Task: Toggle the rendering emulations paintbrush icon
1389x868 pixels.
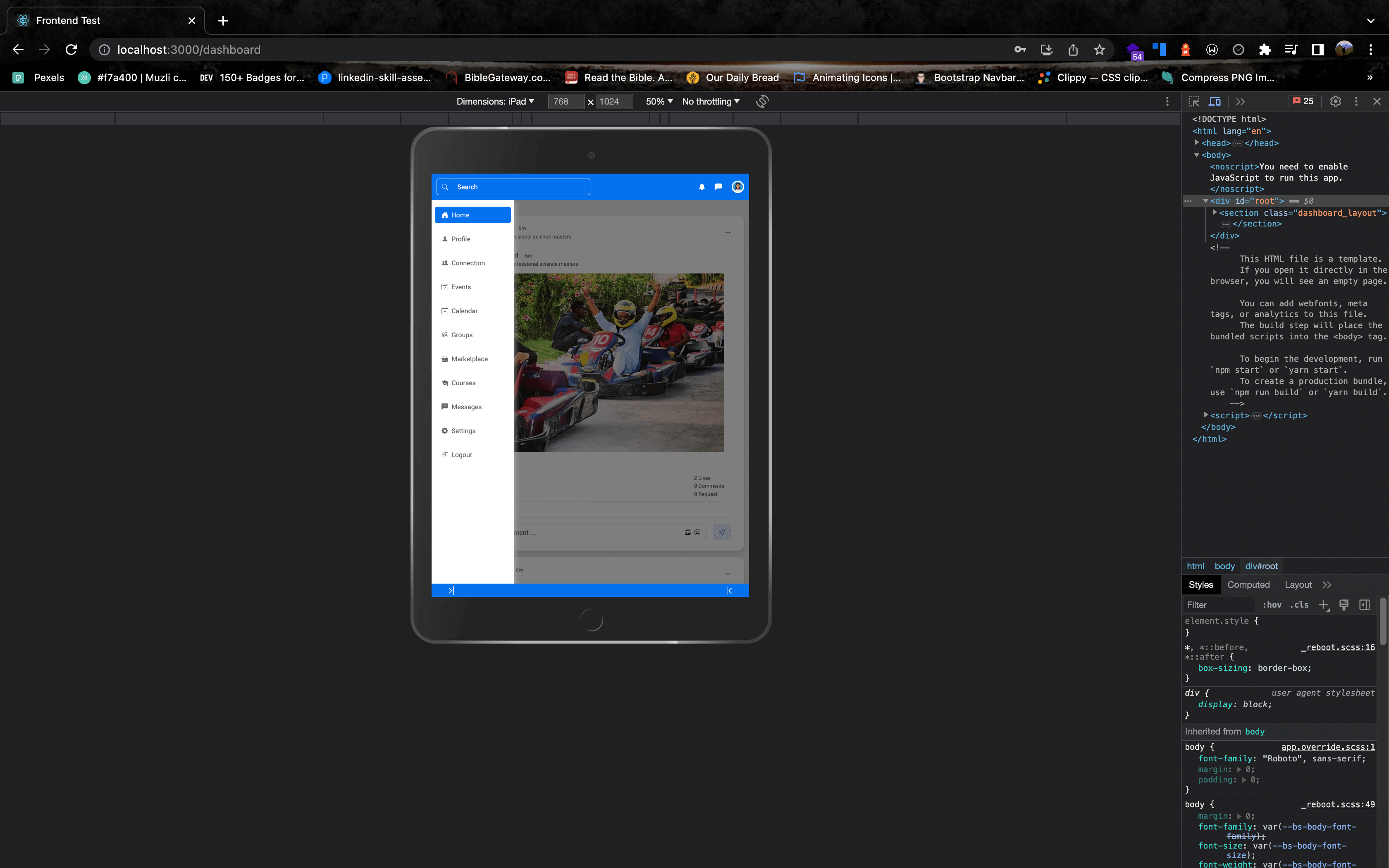Action: pyautogui.click(x=1344, y=605)
